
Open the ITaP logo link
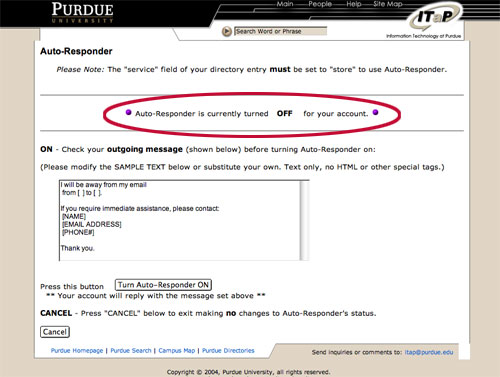pos(435,17)
